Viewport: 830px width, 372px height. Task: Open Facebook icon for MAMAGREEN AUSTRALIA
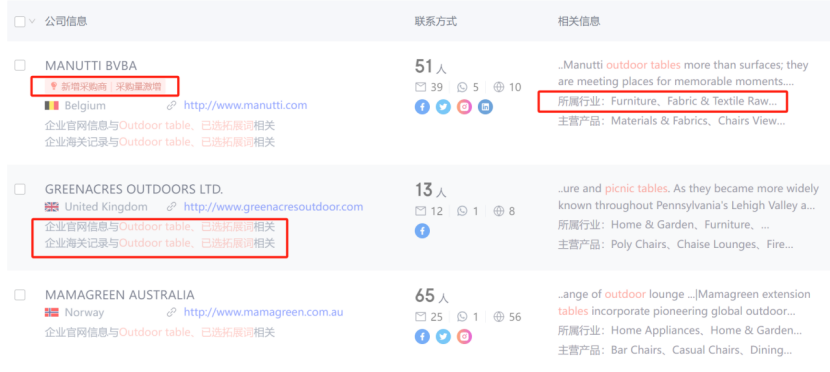coord(422,336)
